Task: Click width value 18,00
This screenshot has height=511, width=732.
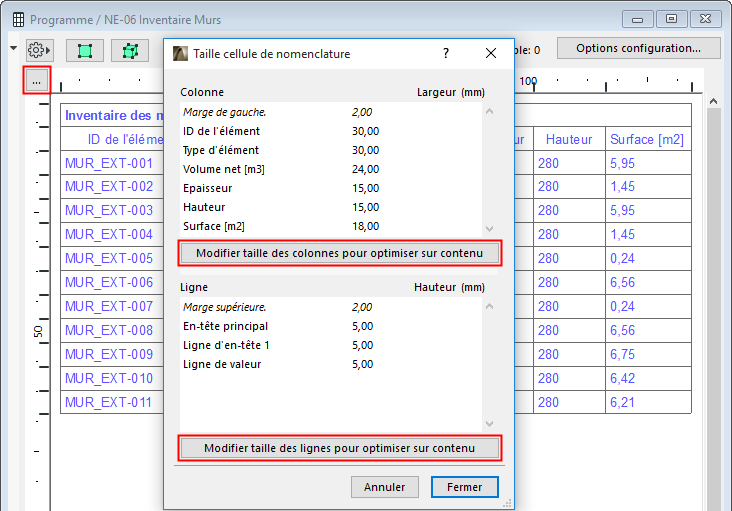Action: click(366, 226)
